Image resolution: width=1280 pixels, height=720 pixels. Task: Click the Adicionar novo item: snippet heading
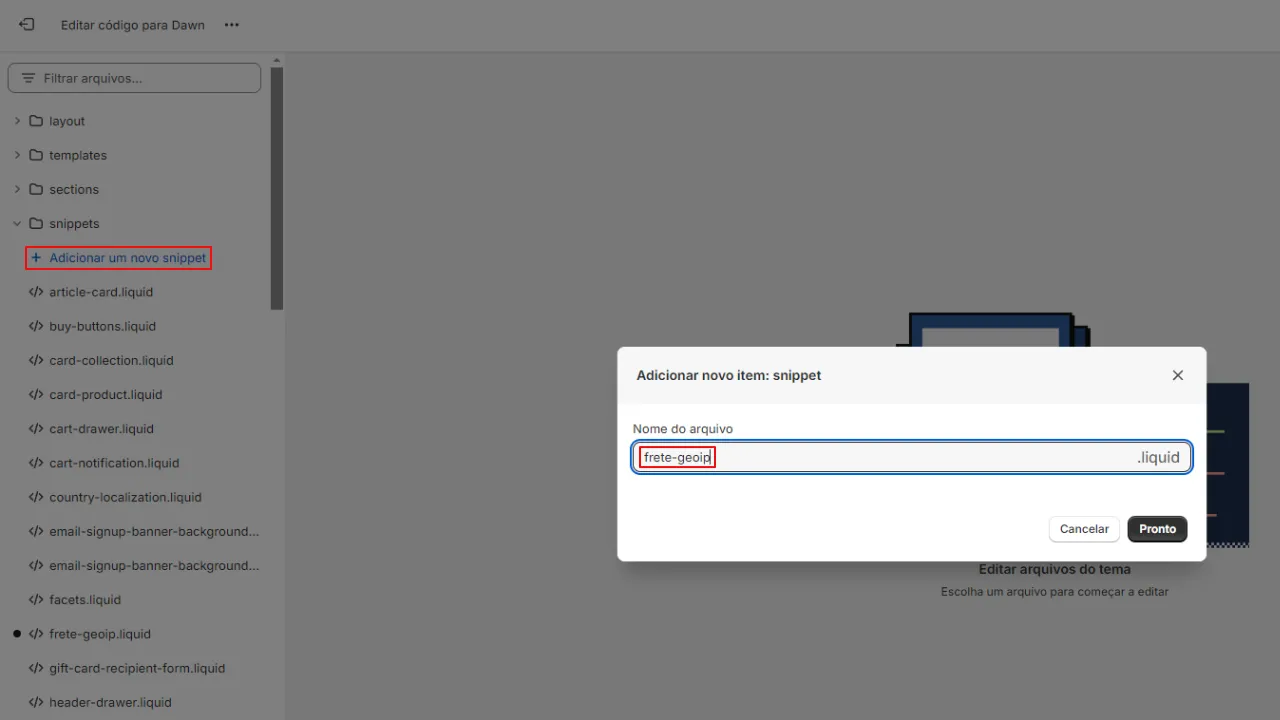pos(729,375)
